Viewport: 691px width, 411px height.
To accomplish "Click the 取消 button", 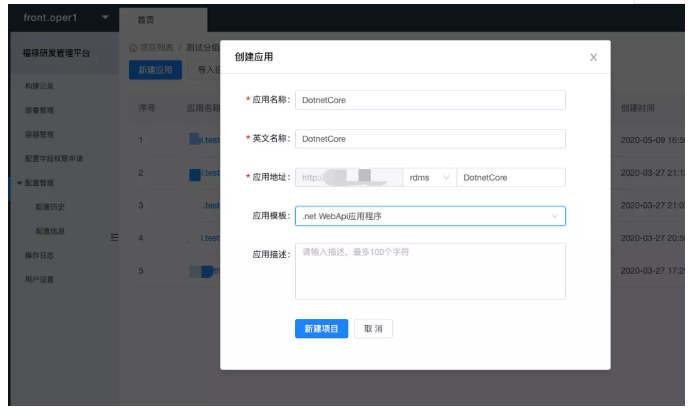I will [373, 329].
